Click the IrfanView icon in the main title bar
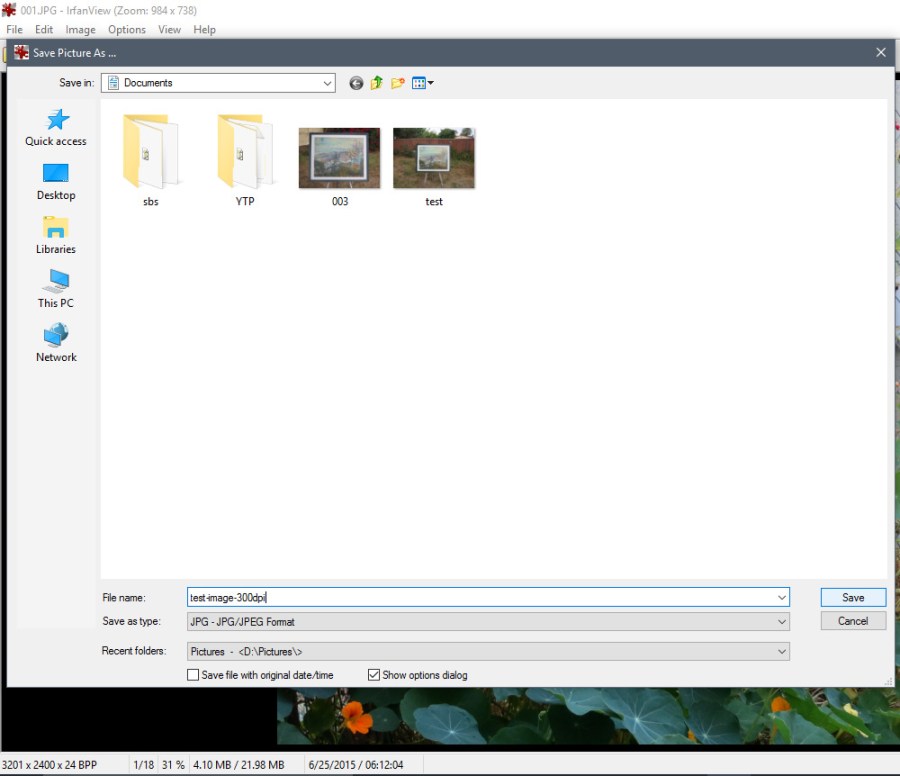 pyautogui.click(x=9, y=10)
